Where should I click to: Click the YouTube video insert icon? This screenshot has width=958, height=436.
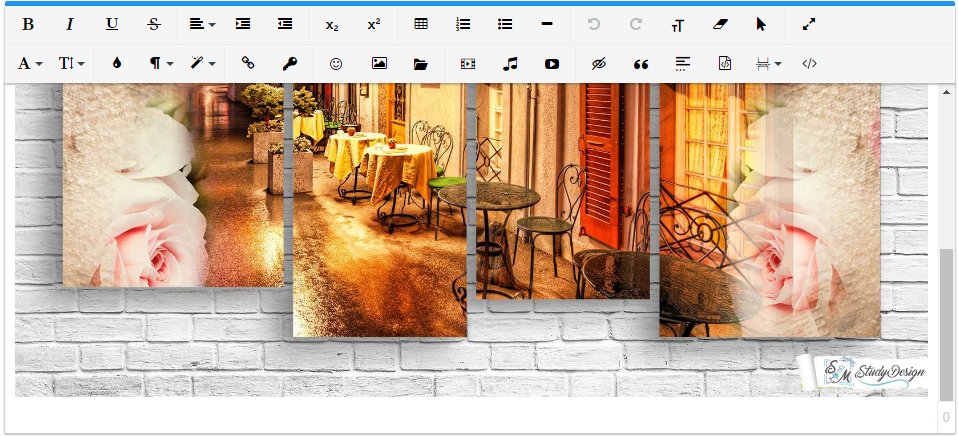[x=552, y=63]
